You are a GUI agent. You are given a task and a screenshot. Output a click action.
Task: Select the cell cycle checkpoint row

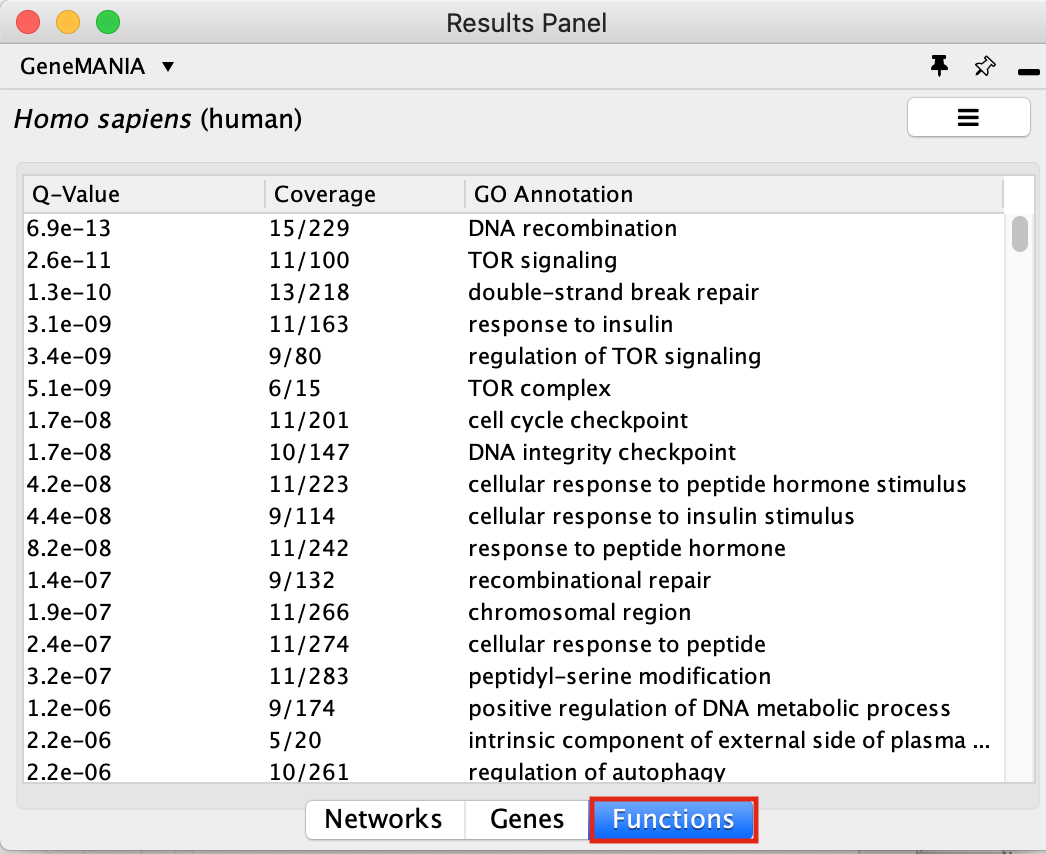[578, 420]
